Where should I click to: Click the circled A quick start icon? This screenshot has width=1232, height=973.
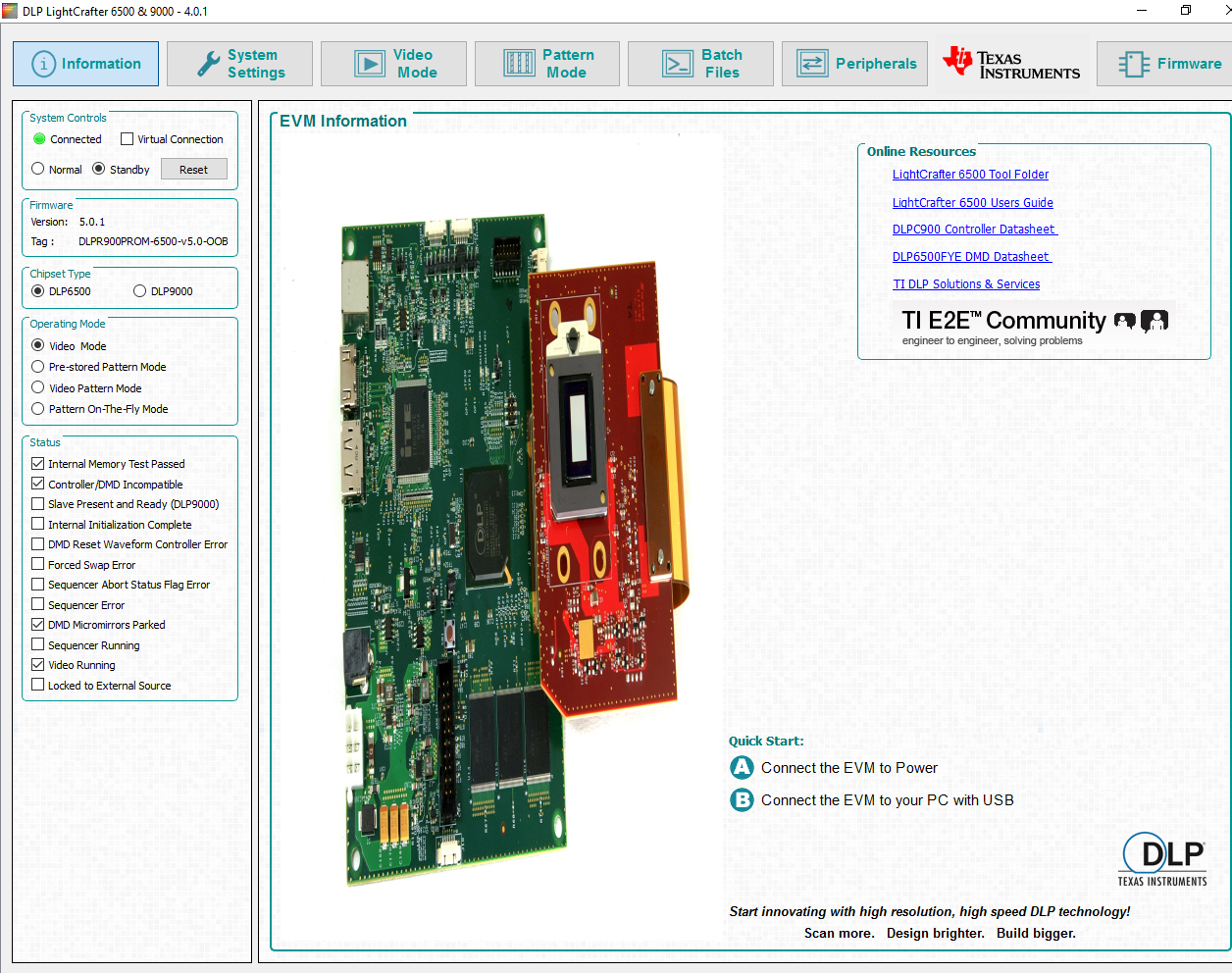tap(742, 767)
